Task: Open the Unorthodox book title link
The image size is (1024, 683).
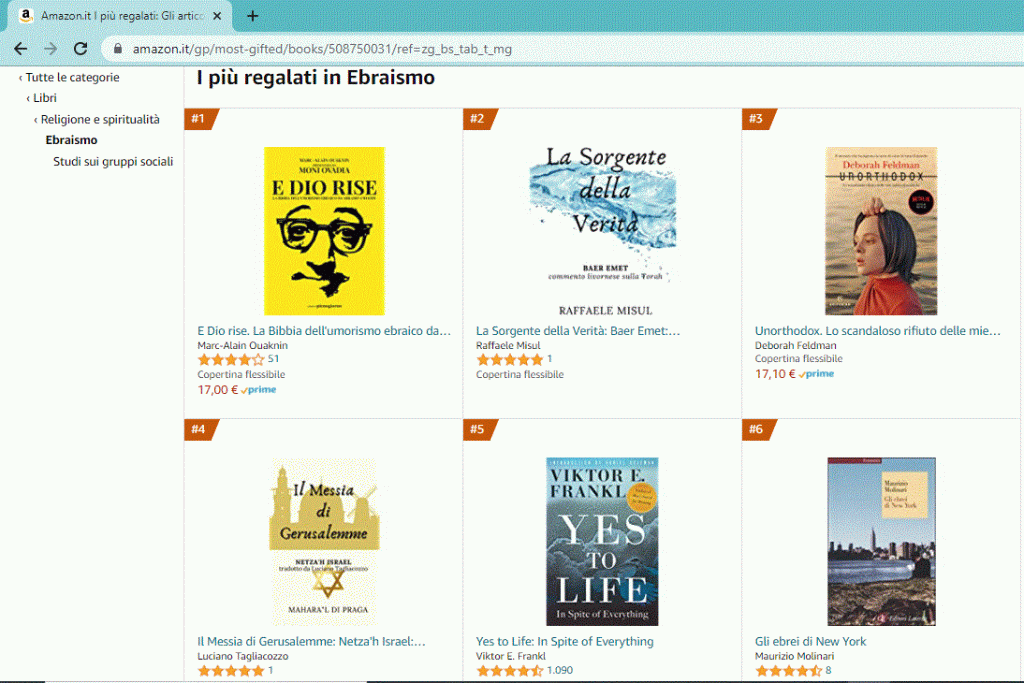Action: (877, 330)
